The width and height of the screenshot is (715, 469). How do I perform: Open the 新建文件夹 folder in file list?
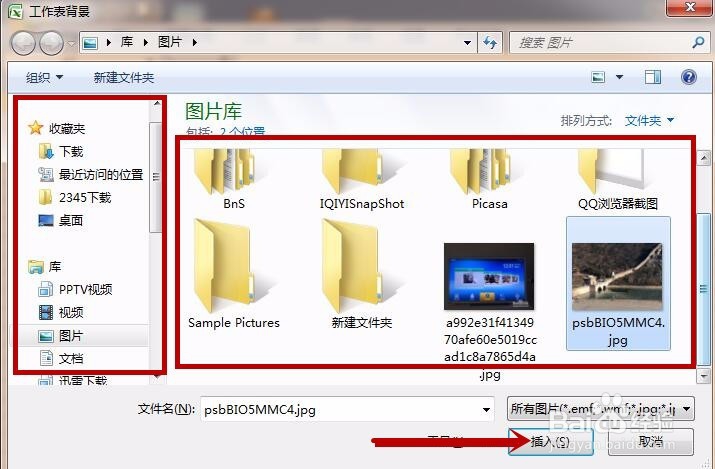[x=362, y=275]
